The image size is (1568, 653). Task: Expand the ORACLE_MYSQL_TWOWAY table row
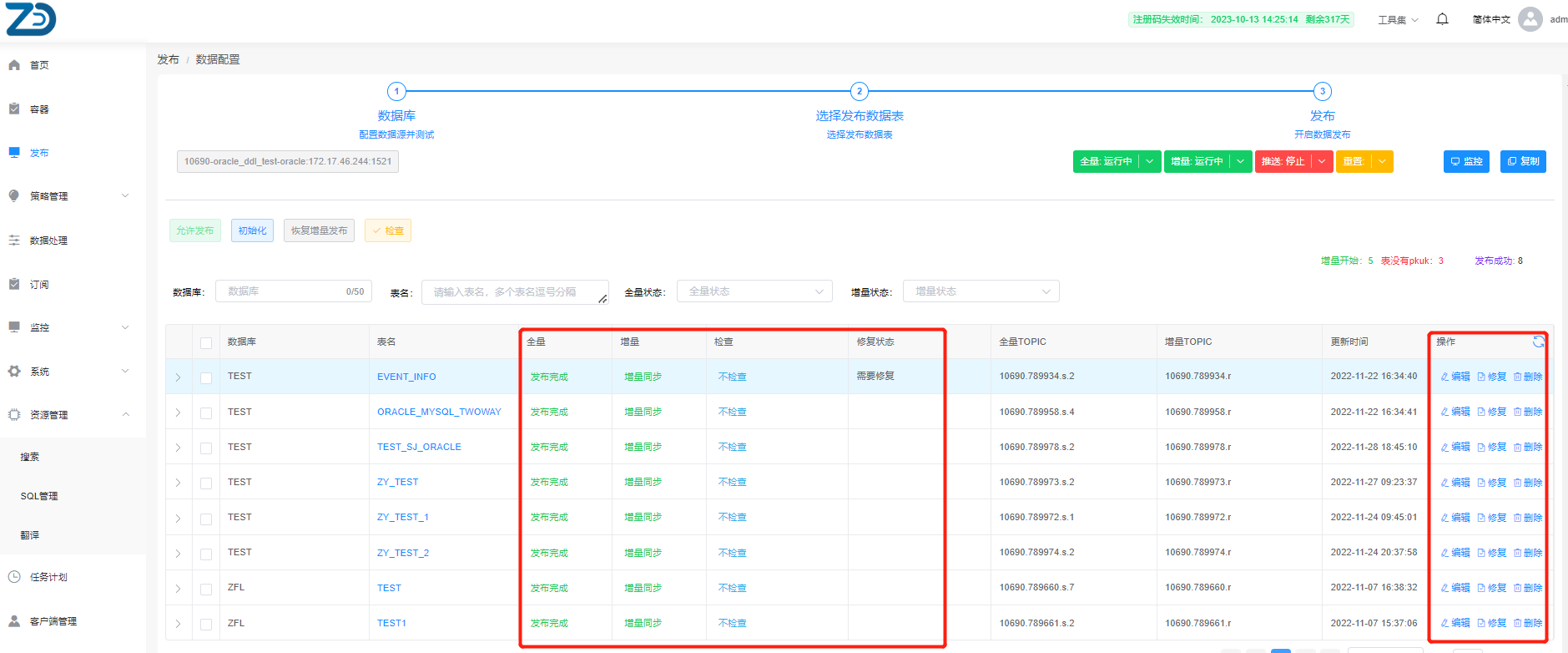tap(178, 413)
